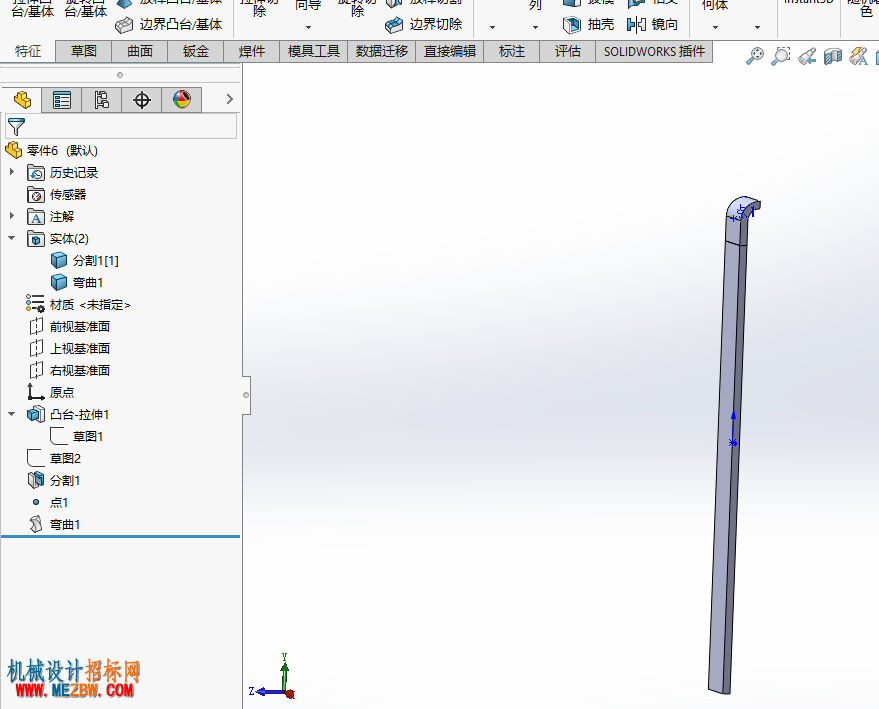879x709 pixels.
Task: Click the 凸台-拉伸1 extrude feature icon
Action: pyautogui.click(x=35, y=414)
